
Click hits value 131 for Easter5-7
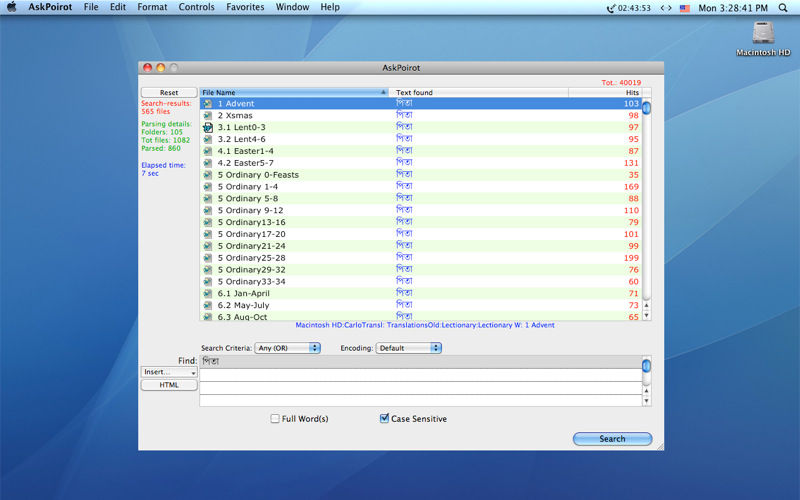click(x=631, y=163)
